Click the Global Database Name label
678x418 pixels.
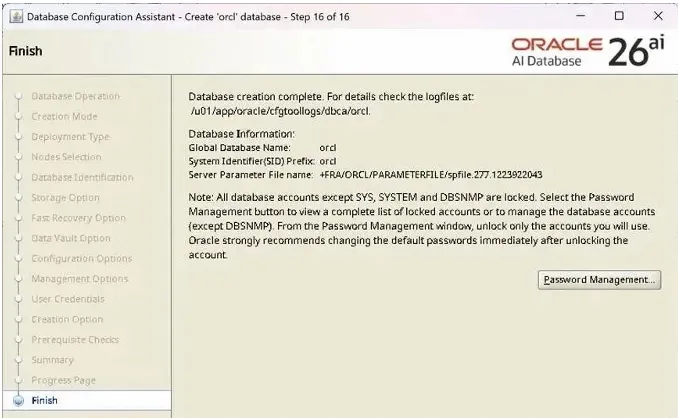(240, 148)
